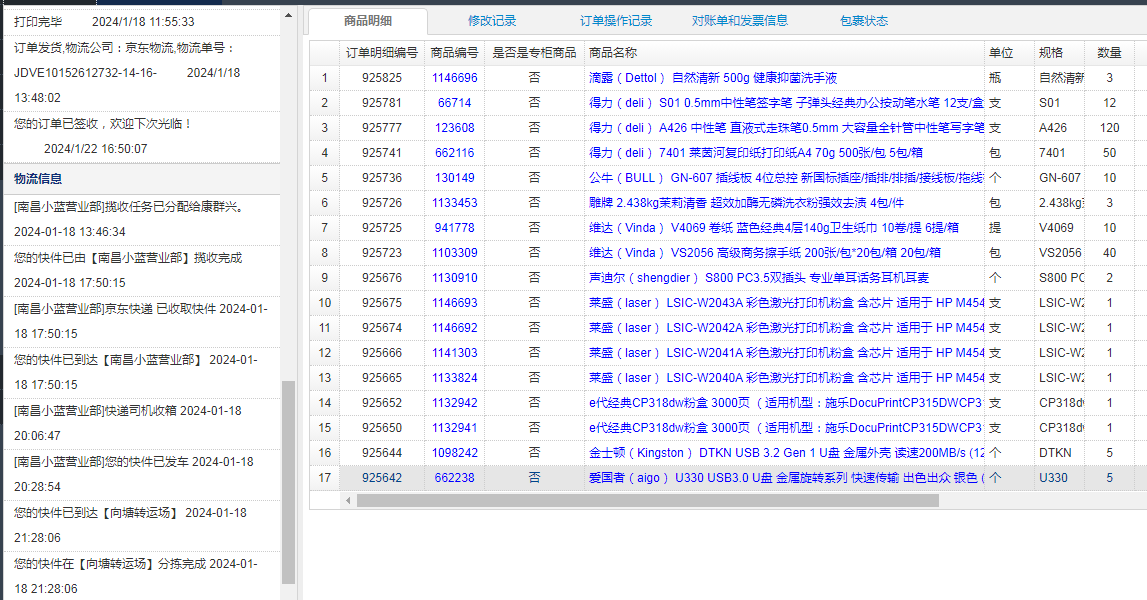The width and height of the screenshot is (1147, 600).
Task: Click the 订单明细编号 column header
Action: 382,53
